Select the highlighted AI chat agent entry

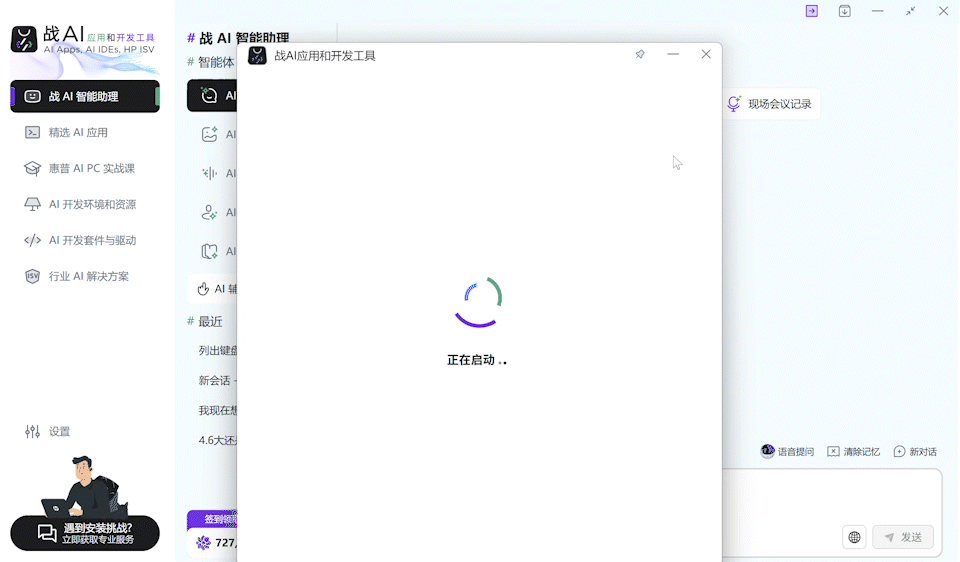click(212, 96)
